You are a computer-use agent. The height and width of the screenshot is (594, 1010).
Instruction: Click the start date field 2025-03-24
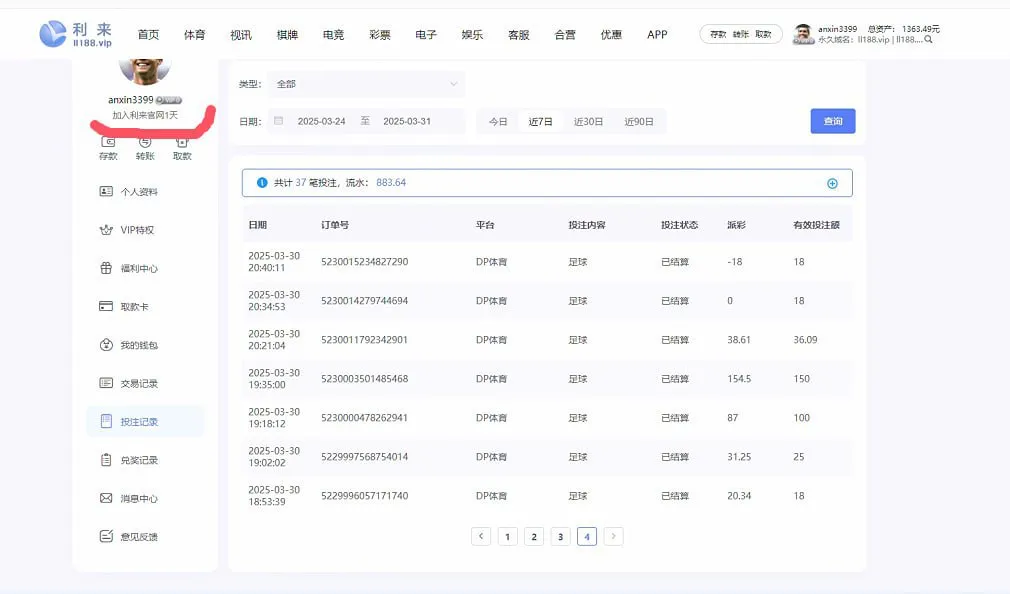(321, 122)
